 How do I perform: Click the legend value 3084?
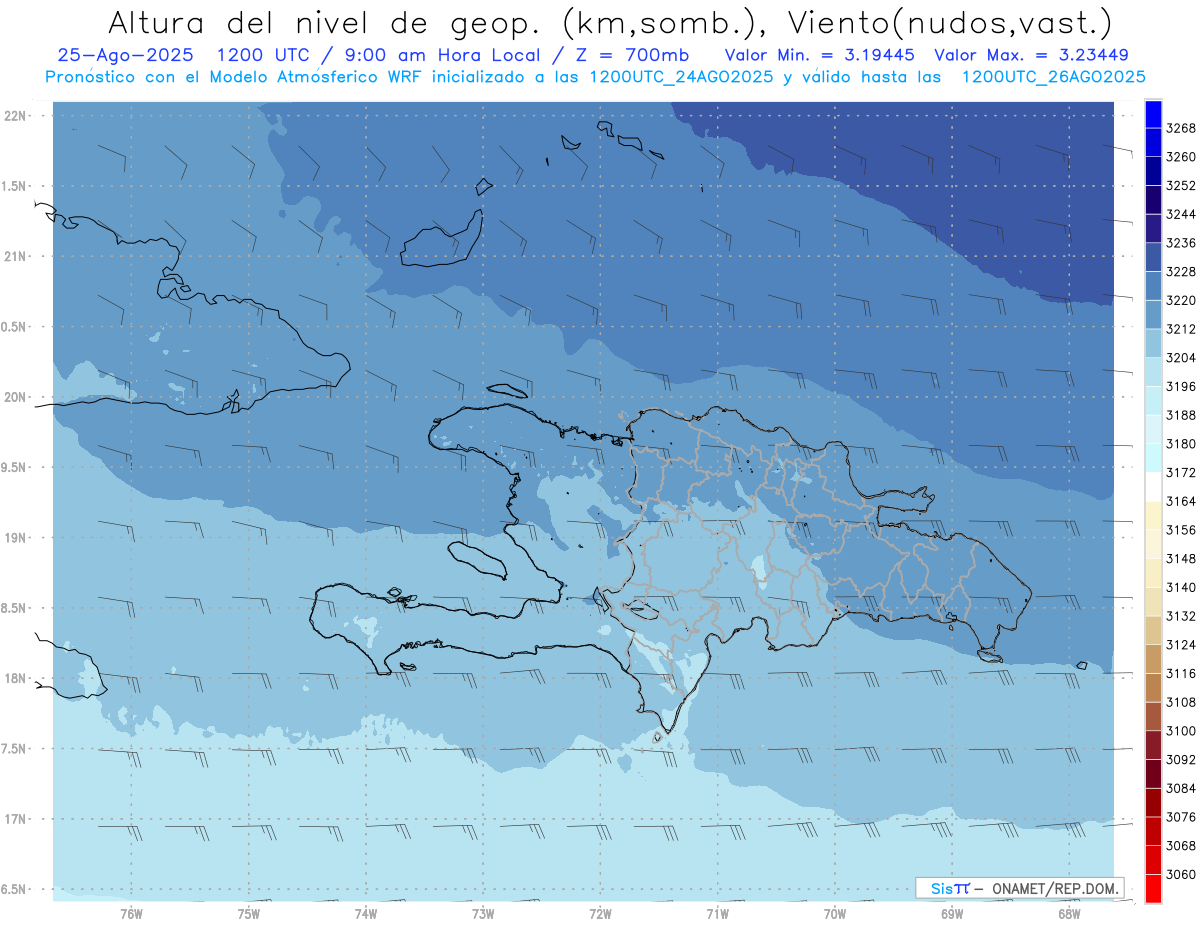1181,788
